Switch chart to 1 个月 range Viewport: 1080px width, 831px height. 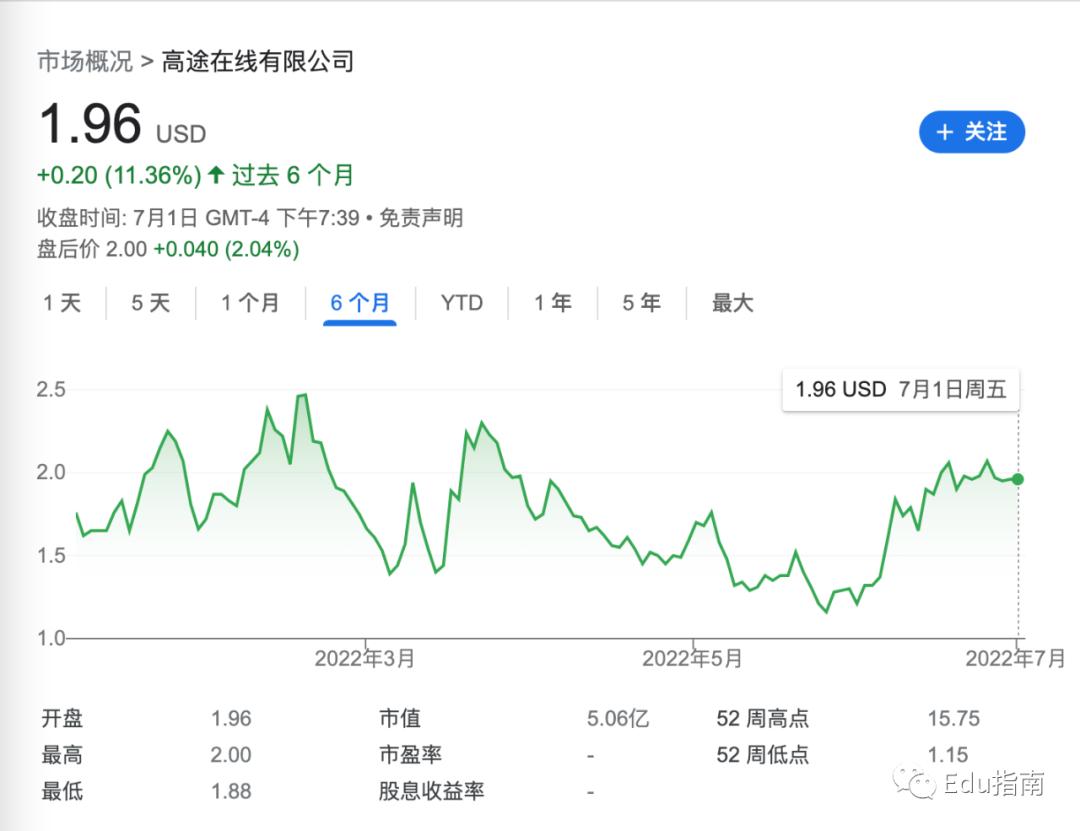250,302
